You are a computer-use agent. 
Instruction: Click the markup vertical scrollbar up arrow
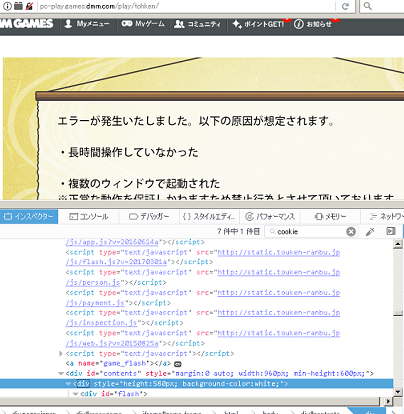pyautogui.click(x=398, y=244)
